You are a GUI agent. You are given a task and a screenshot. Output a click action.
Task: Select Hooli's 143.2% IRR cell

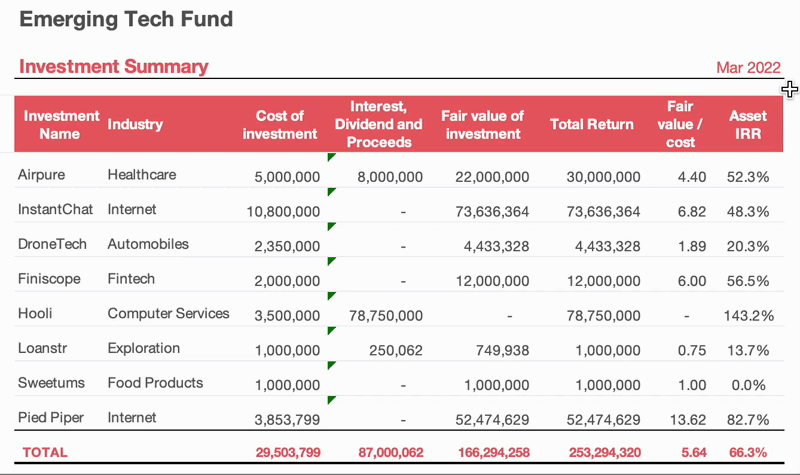point(748,316)
